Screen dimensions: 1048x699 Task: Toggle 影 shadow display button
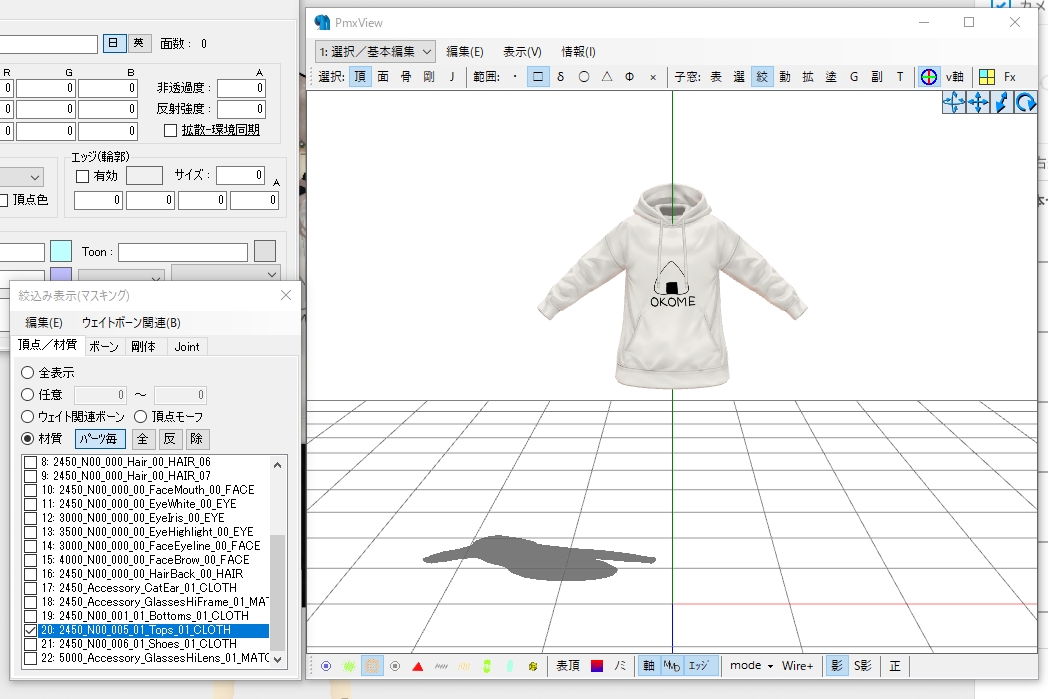point(836,666)
